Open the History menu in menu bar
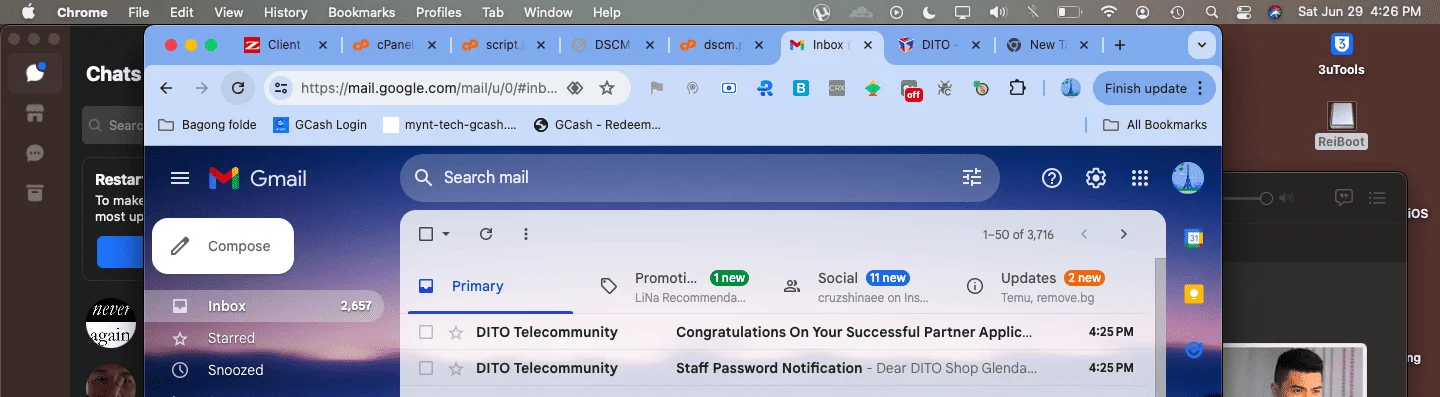 [x=285, y=12]
